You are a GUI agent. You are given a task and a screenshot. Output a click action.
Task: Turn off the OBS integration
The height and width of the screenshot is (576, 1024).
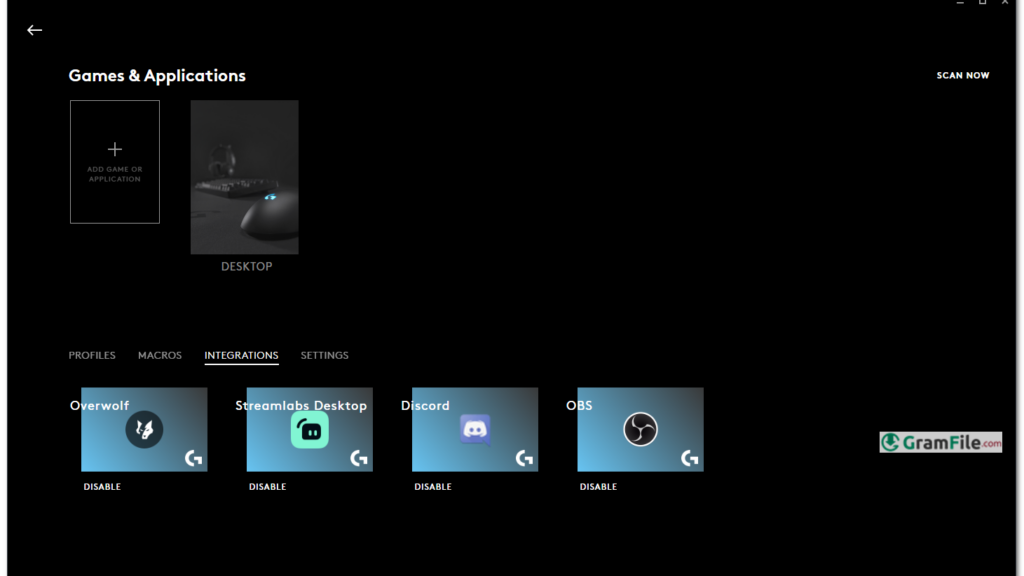tap(598, 487)
